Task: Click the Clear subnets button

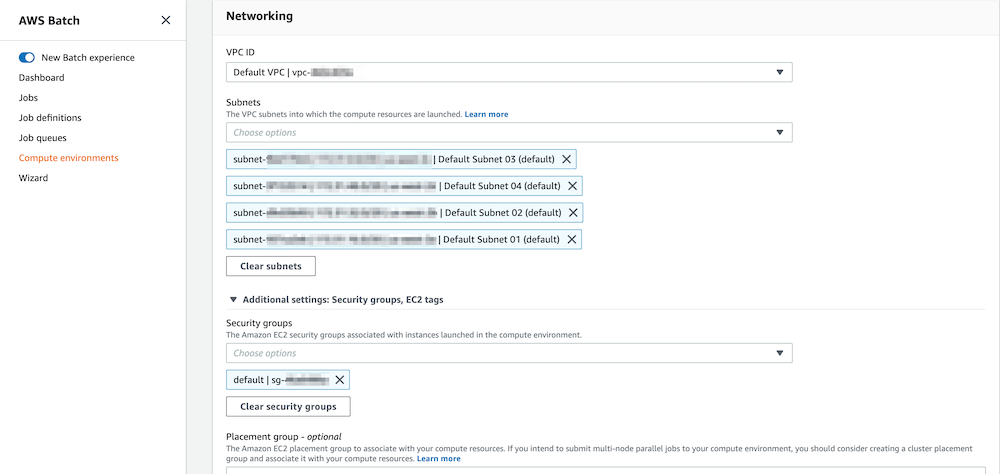Action: 270,266
